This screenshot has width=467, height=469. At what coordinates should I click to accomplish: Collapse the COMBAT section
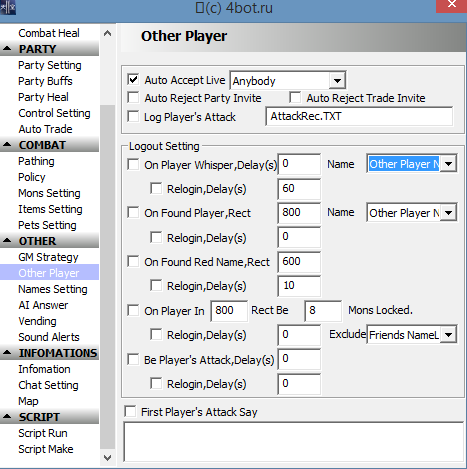click(7, 145)
